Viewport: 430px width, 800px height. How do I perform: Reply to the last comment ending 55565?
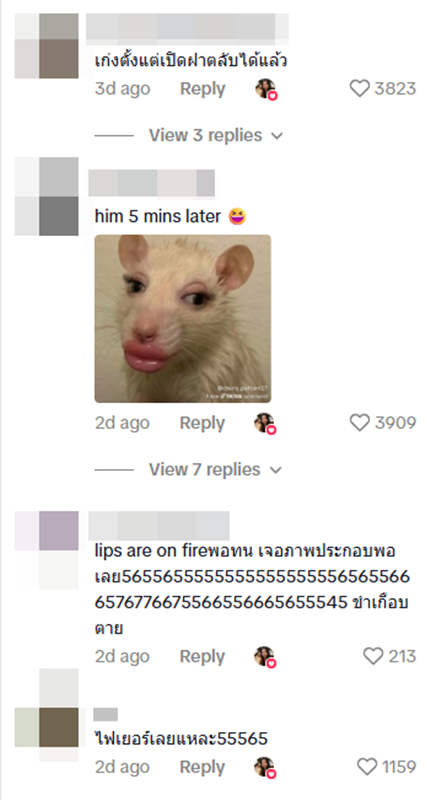(203, 767)
